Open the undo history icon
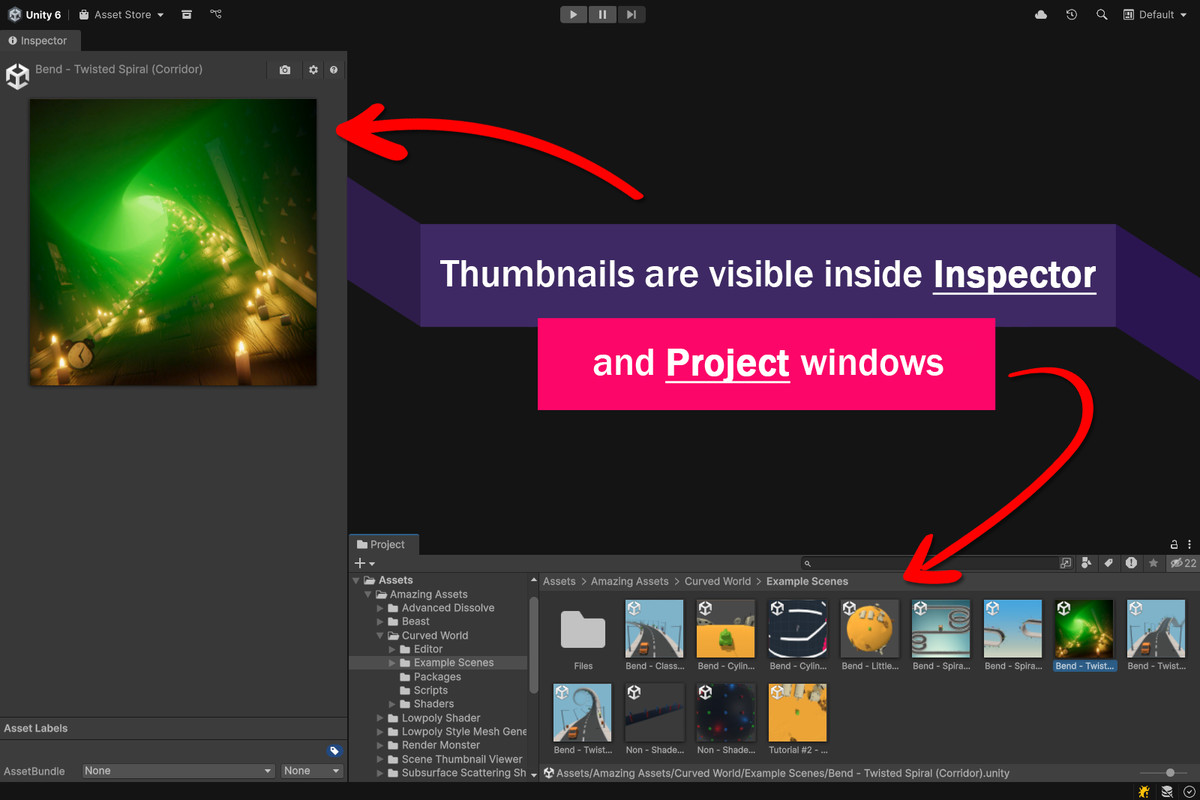Image resolution: width=1200 pixels, height=800 pixels. click(x=1071, y=15)
